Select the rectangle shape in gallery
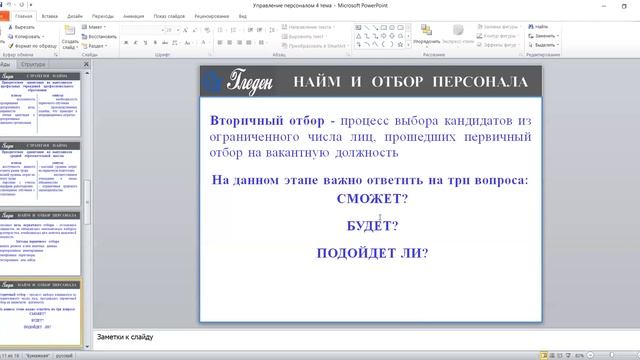This screenshot has width=640, height=360. click(384, 27)
